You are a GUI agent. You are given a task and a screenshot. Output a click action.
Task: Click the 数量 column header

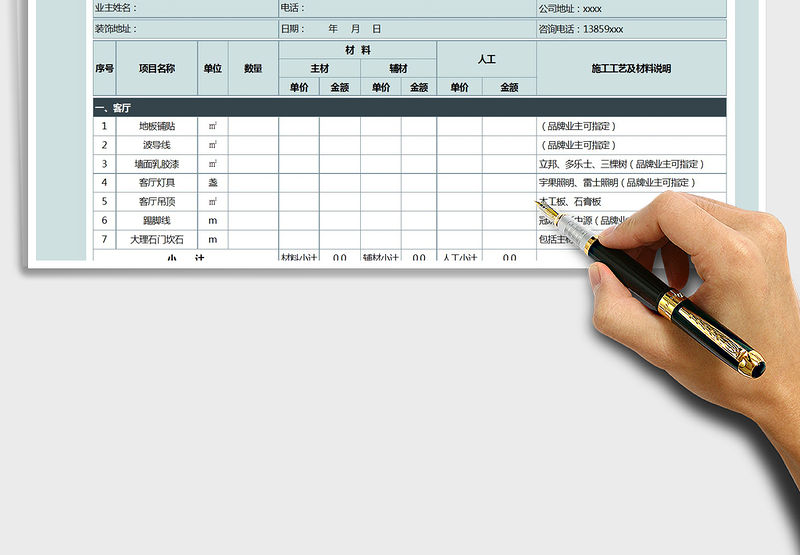pyautogui.click(x=253, y=68)
